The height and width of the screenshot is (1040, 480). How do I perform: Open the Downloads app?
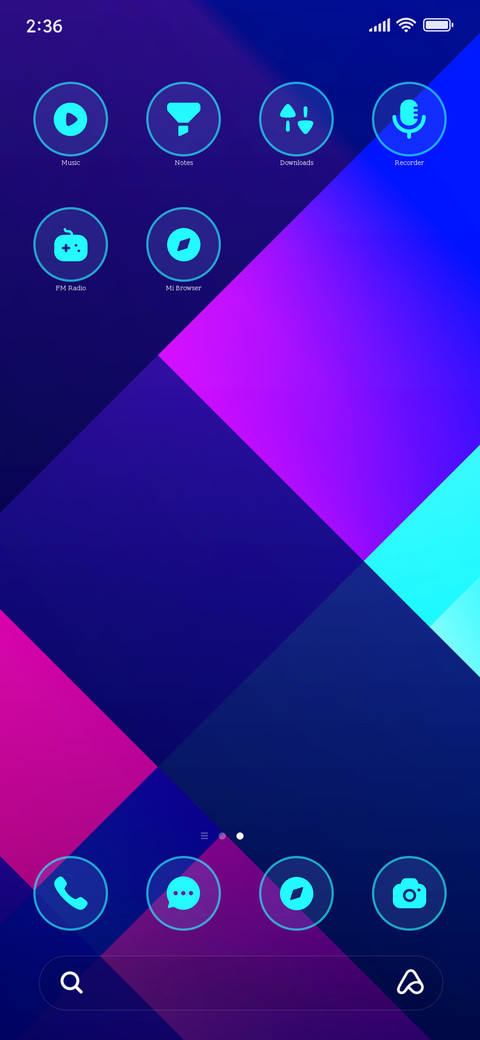click(x=296, y=119)
